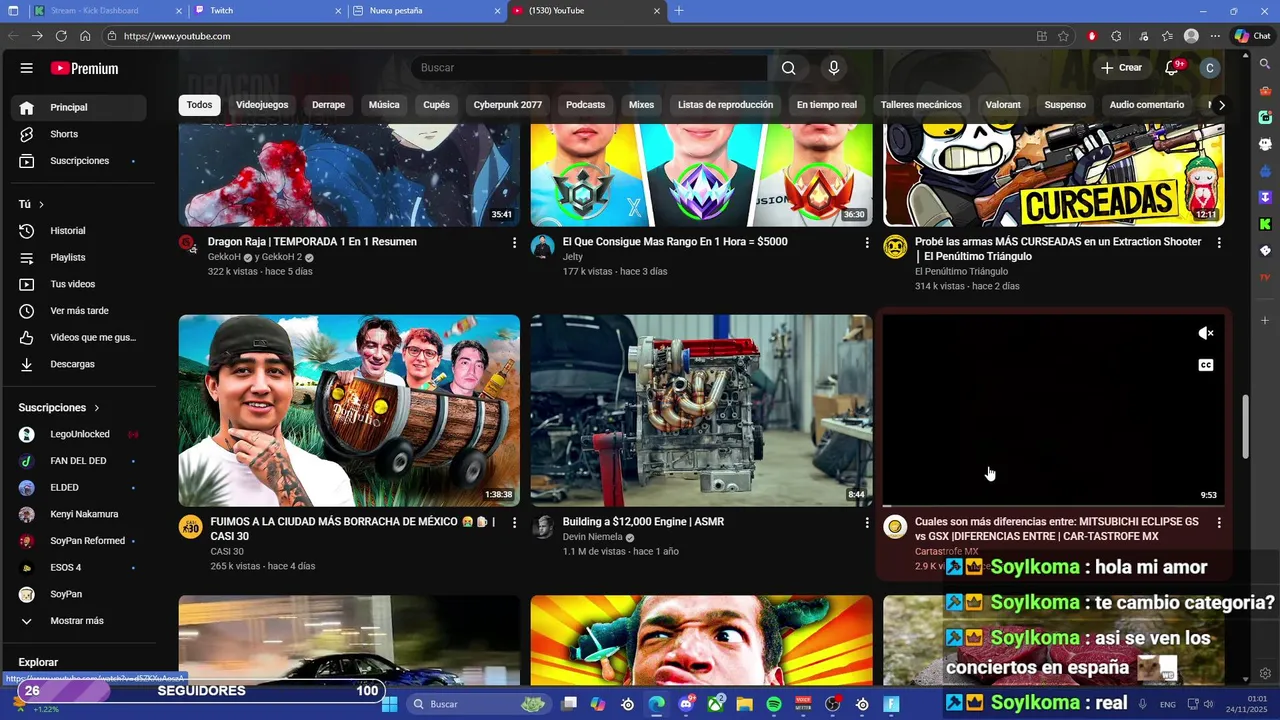Open options for Mitsubishi Eclipse video
The height and width of the screenshot is (720, 1280).
1219,522
